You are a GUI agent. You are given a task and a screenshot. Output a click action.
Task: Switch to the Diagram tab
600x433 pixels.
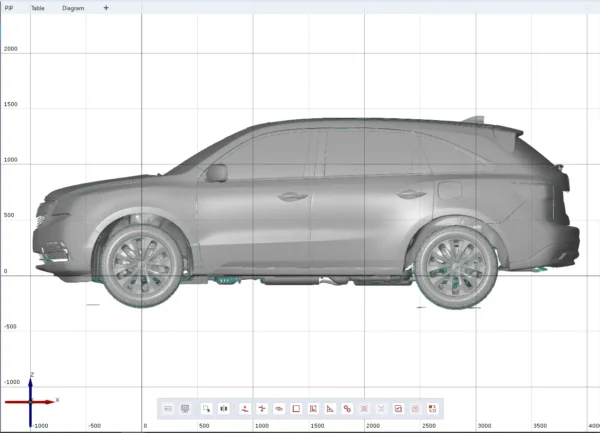[73, 8]
